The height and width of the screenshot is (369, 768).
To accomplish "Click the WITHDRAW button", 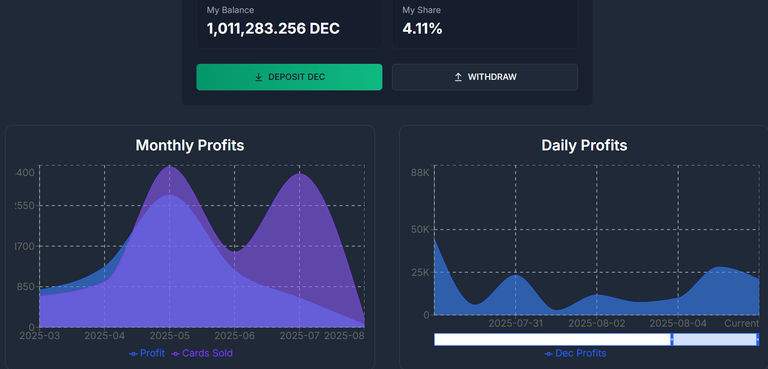I will tap(485, 77).
